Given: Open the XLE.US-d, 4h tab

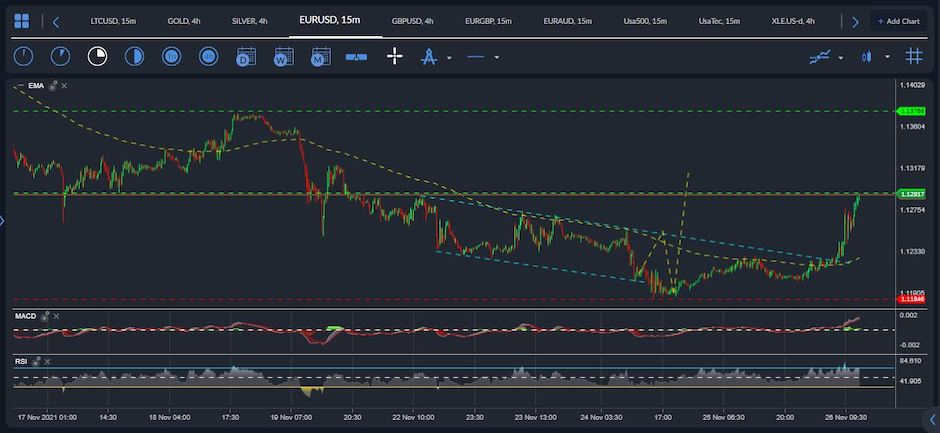Looking at the screenshot, I should [793, 21].
